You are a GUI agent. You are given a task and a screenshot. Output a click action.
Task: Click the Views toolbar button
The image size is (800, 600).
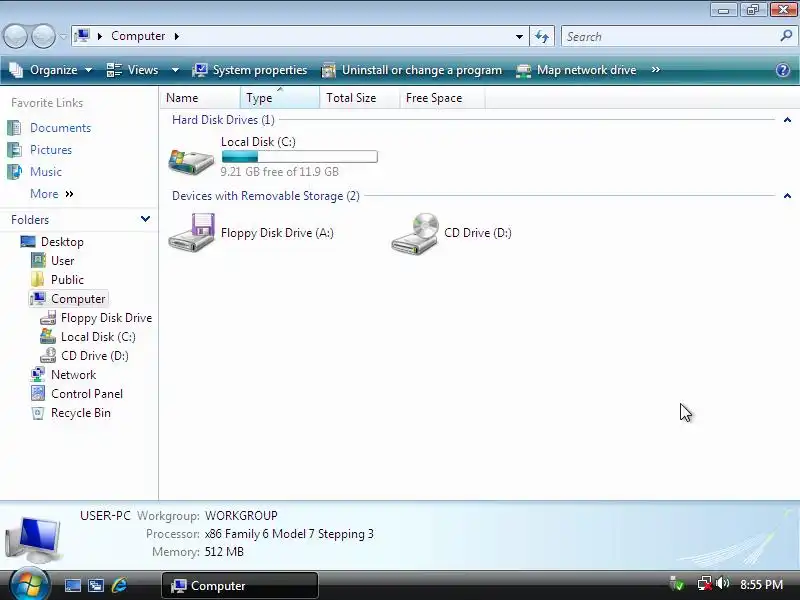coord(133,70)
